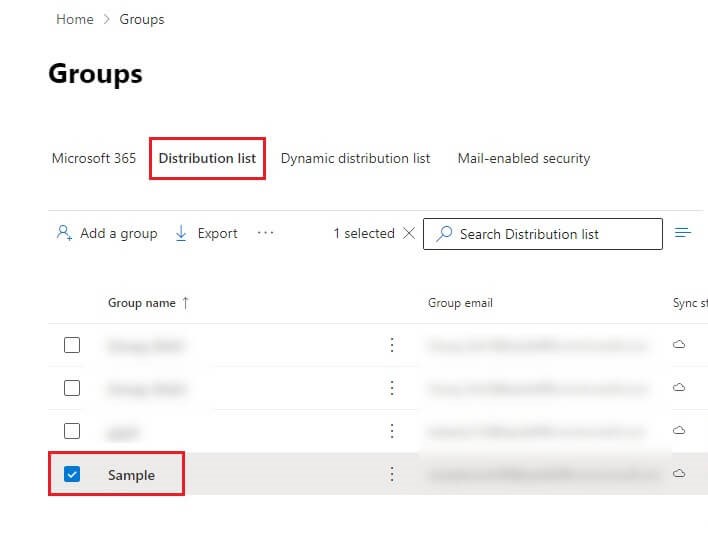Screen dimensions: 708x533
Task: Click cloud sync status icon in Sample row
Action: (679, 474)
